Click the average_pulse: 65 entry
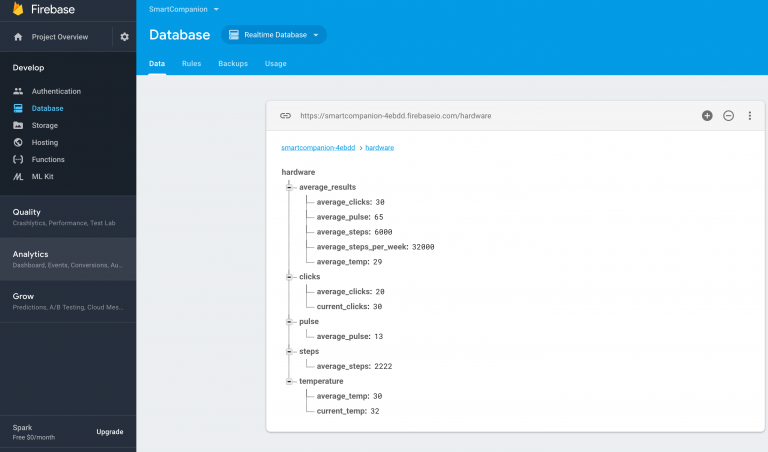Screen dimensions: 768x452 (350, 217)
